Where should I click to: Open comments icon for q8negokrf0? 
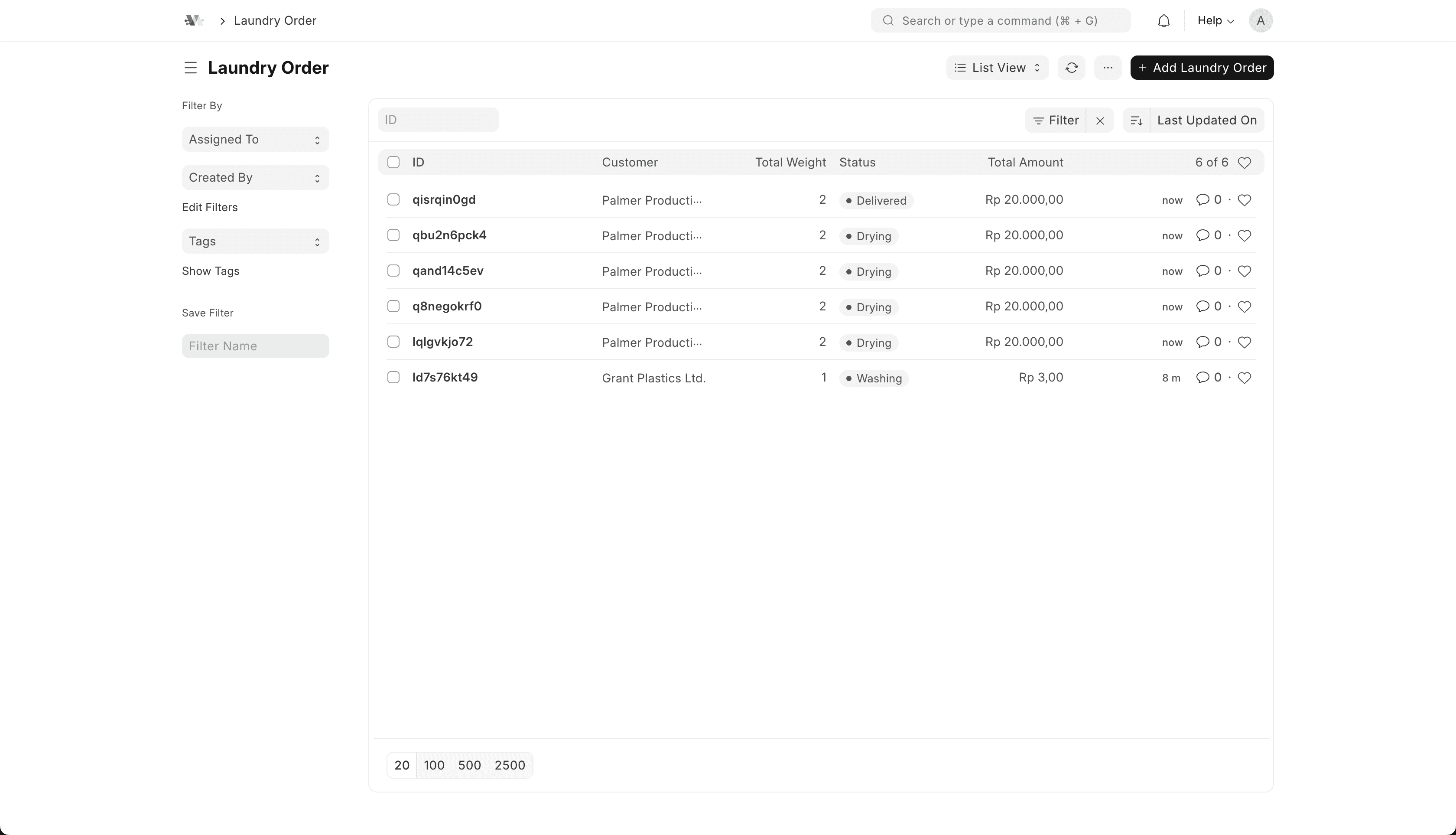[x=1202, y=306]
